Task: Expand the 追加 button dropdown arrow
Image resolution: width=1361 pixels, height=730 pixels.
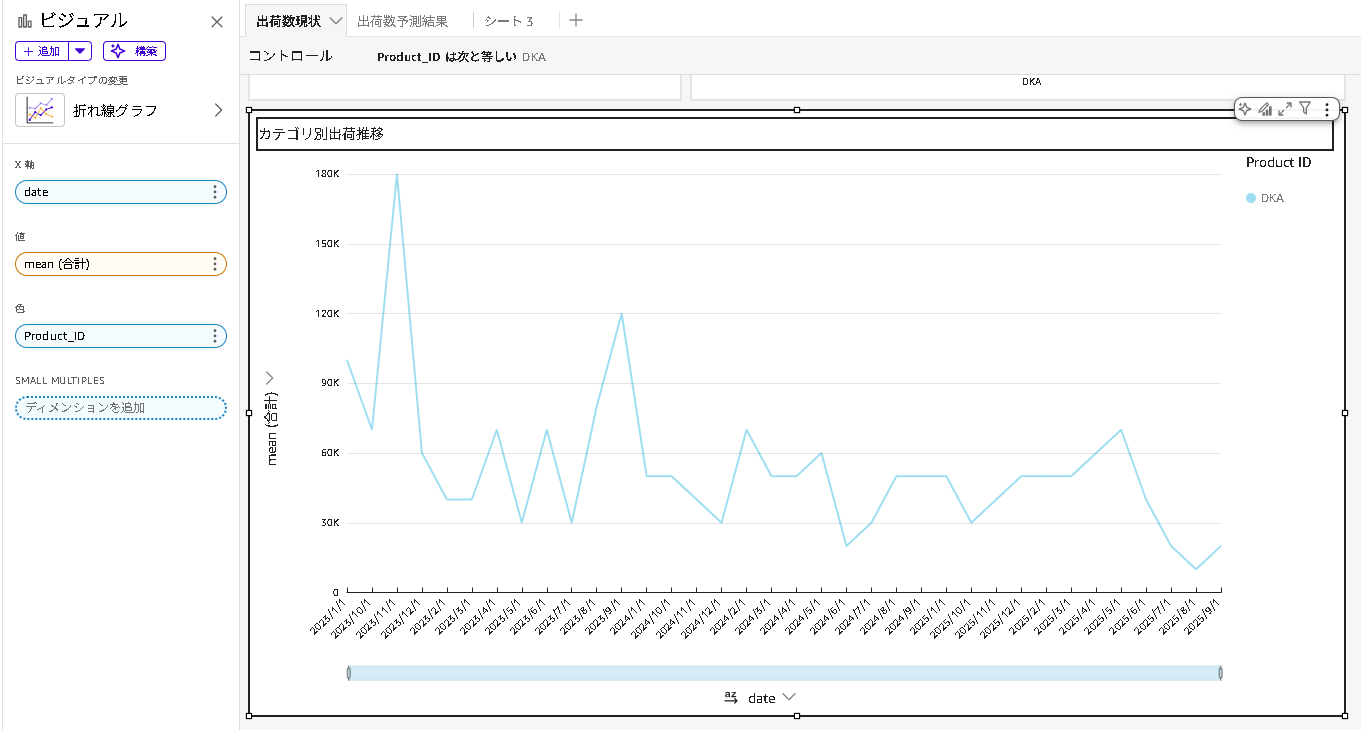Action: [81, 51]
